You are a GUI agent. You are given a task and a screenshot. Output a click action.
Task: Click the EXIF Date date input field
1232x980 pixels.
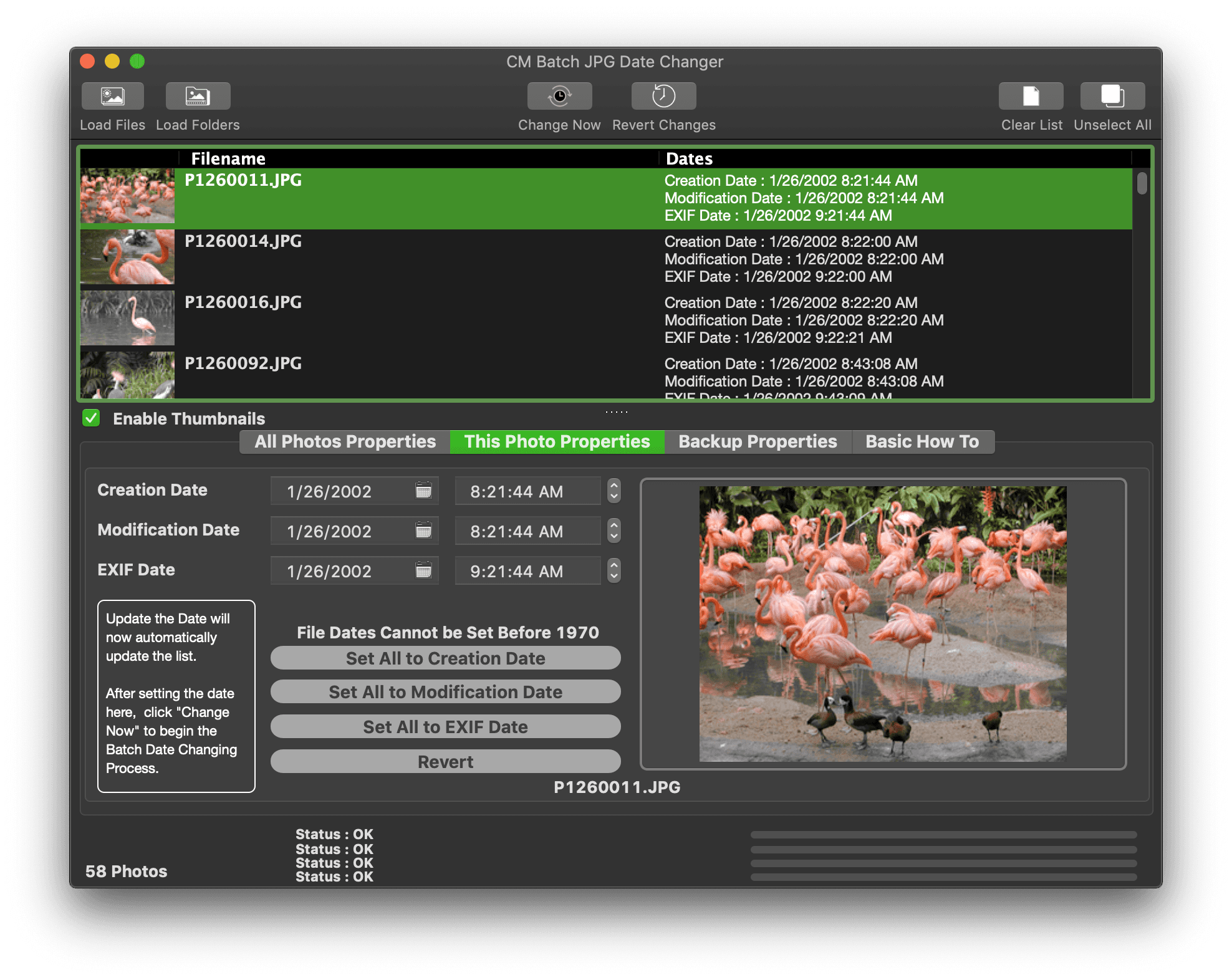(354, 571)
